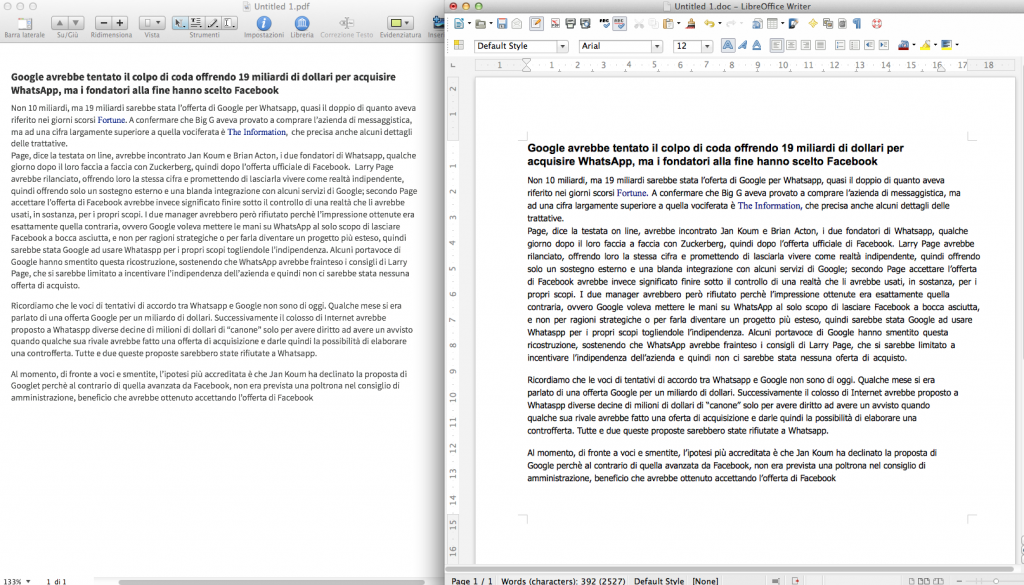Screen dimensions: 1024x585
Task: Click the Document as E-mail icon
Action: [517, 24]
